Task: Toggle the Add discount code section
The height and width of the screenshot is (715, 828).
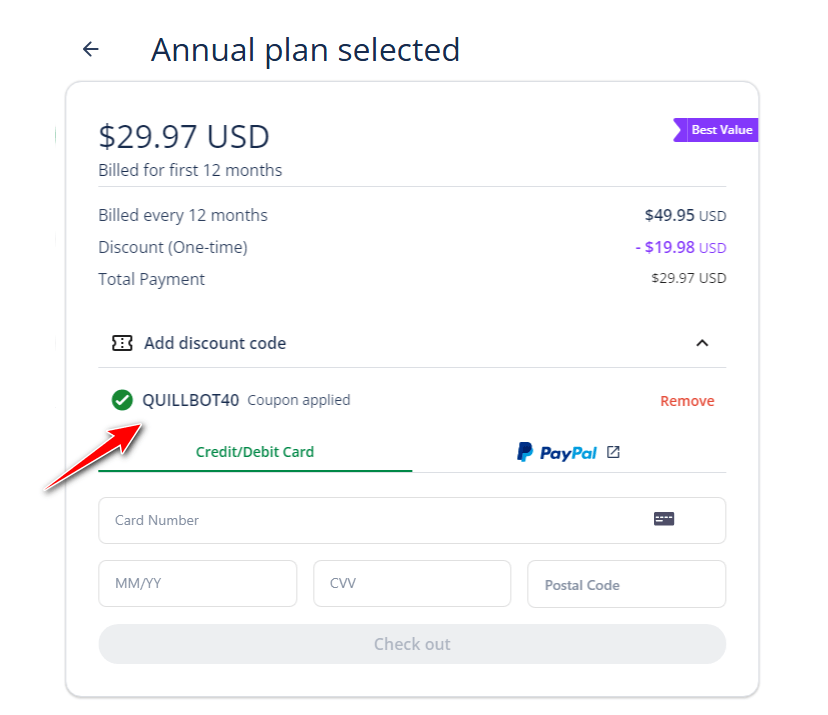Action: click(x=412, y=343)
